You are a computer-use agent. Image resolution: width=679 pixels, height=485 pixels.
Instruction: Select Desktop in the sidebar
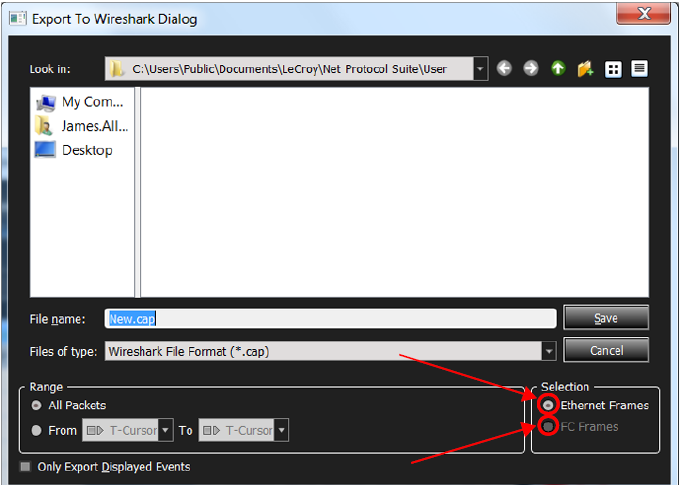[x=74, y=150]
